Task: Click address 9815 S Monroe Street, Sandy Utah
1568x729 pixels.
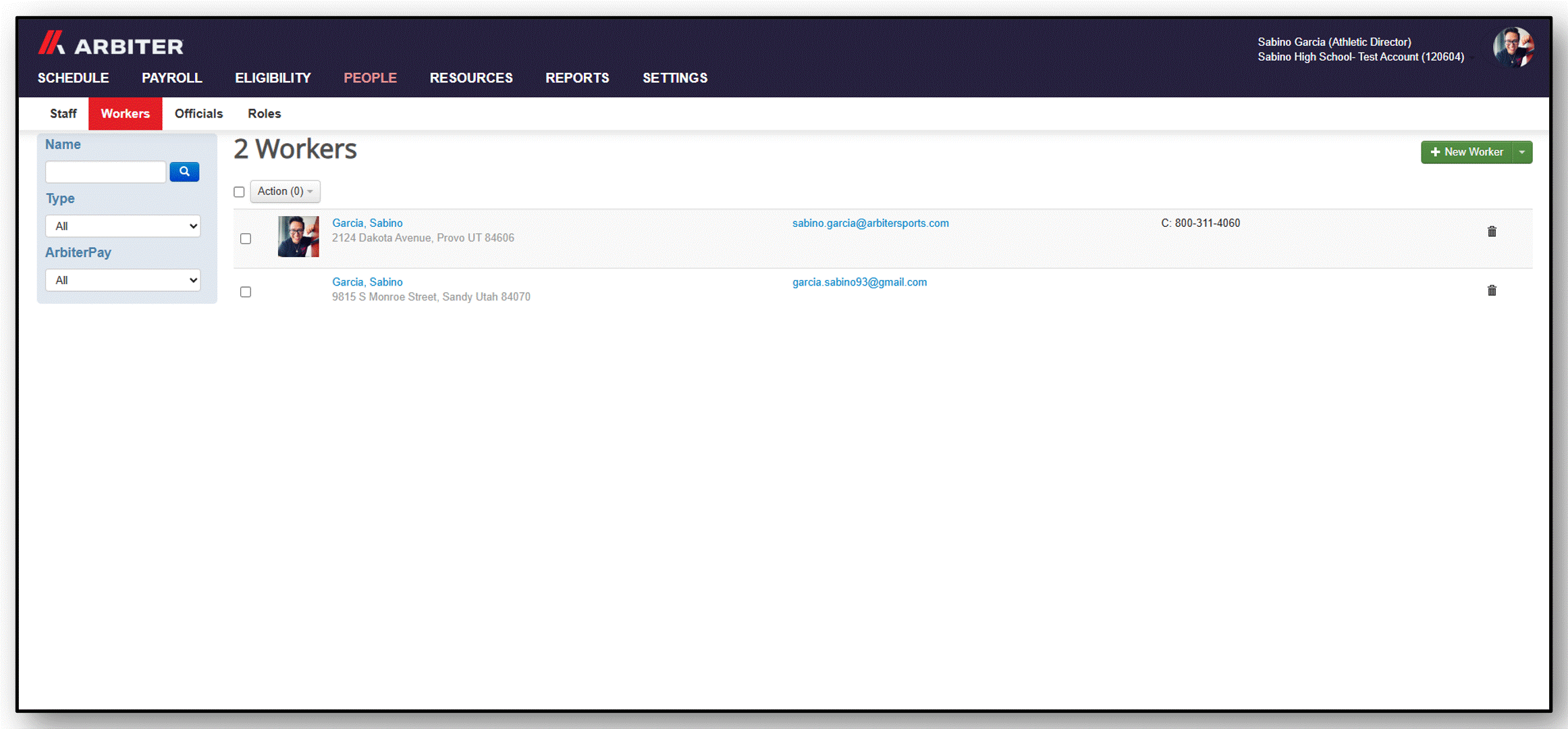Action: coord(431,297)
